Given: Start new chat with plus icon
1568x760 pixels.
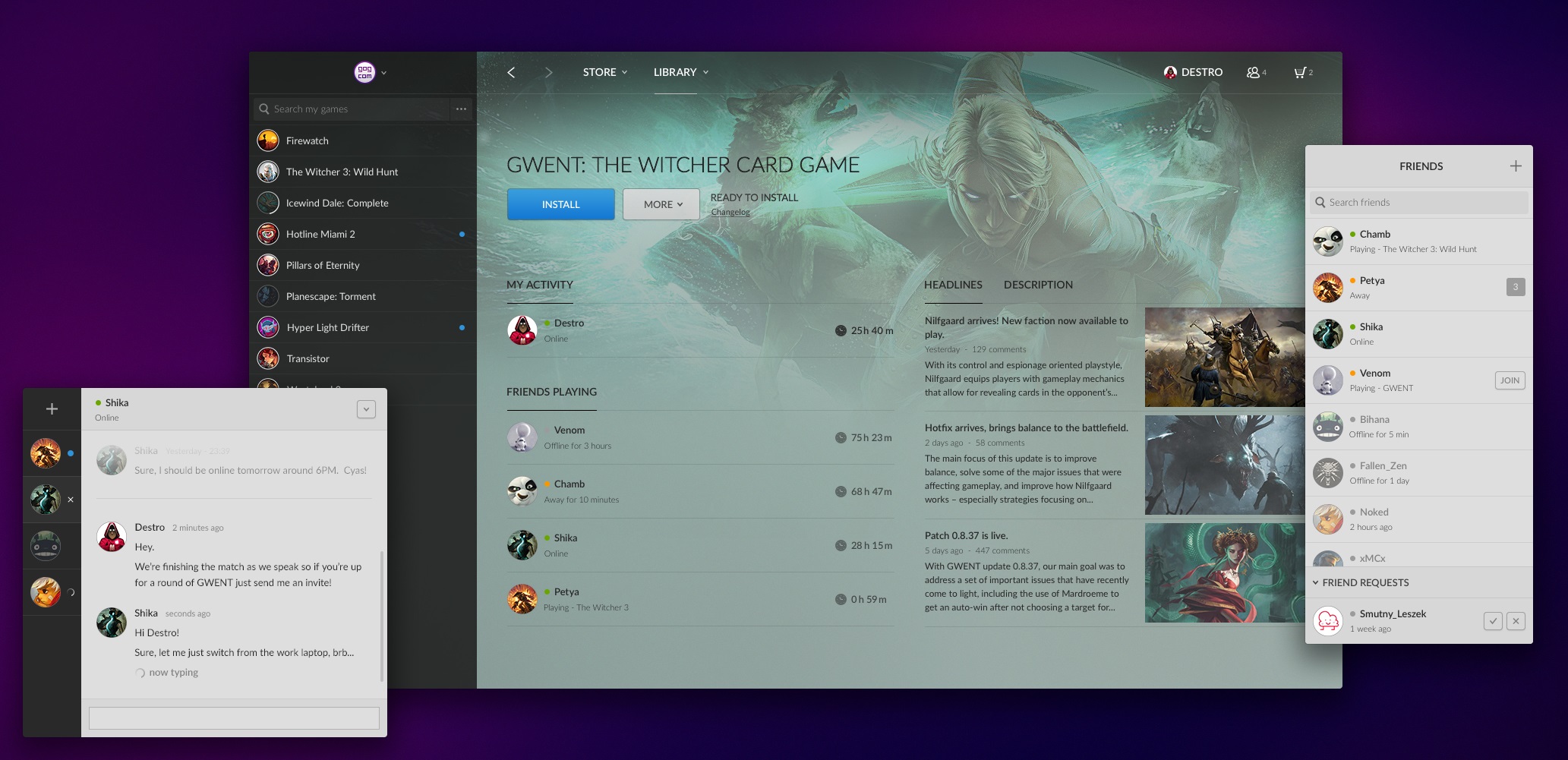Looking at the screenshot, I should click(x=52, y=409).
